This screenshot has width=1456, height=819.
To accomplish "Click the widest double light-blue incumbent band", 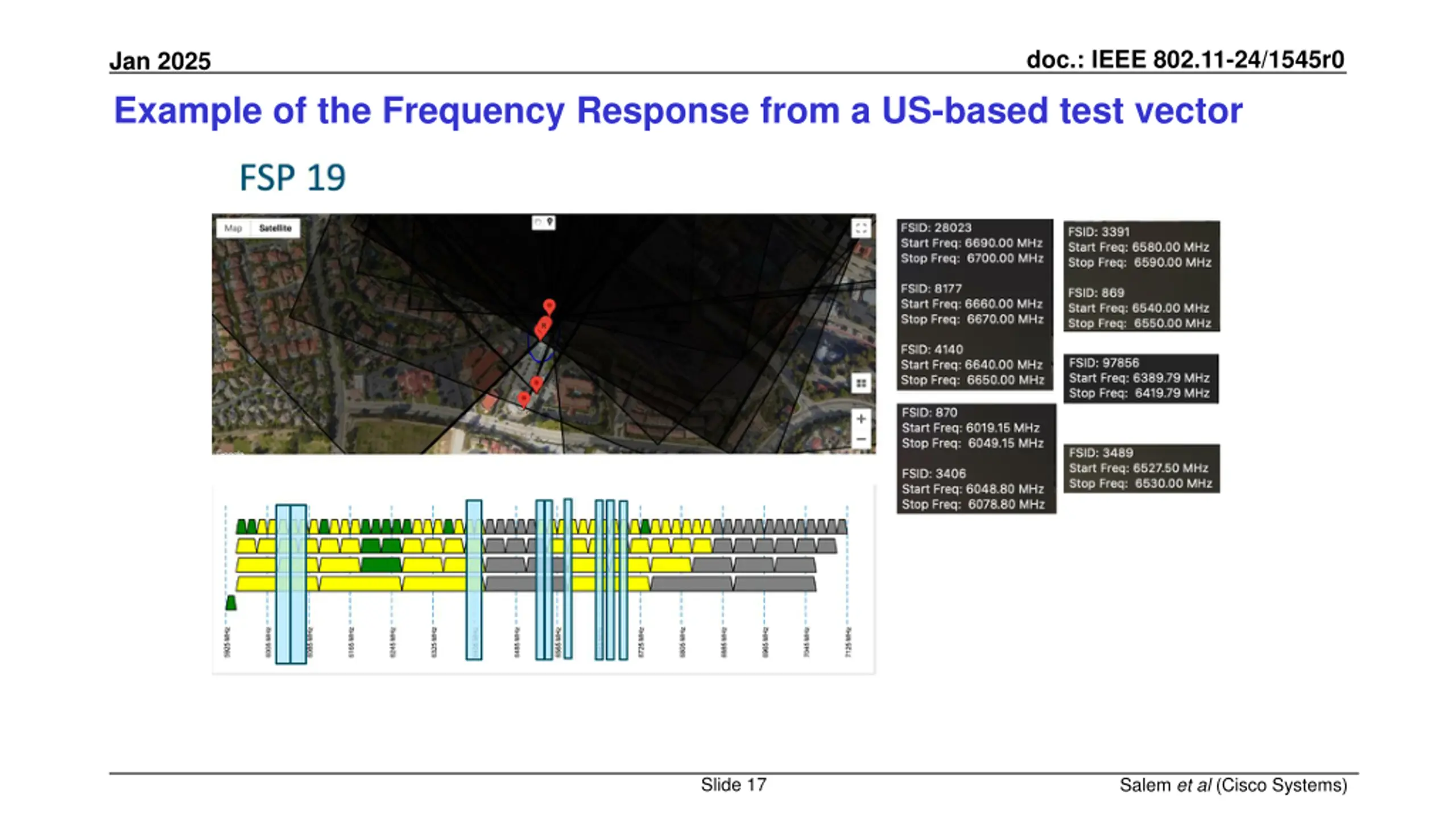I will coord(291,584).
